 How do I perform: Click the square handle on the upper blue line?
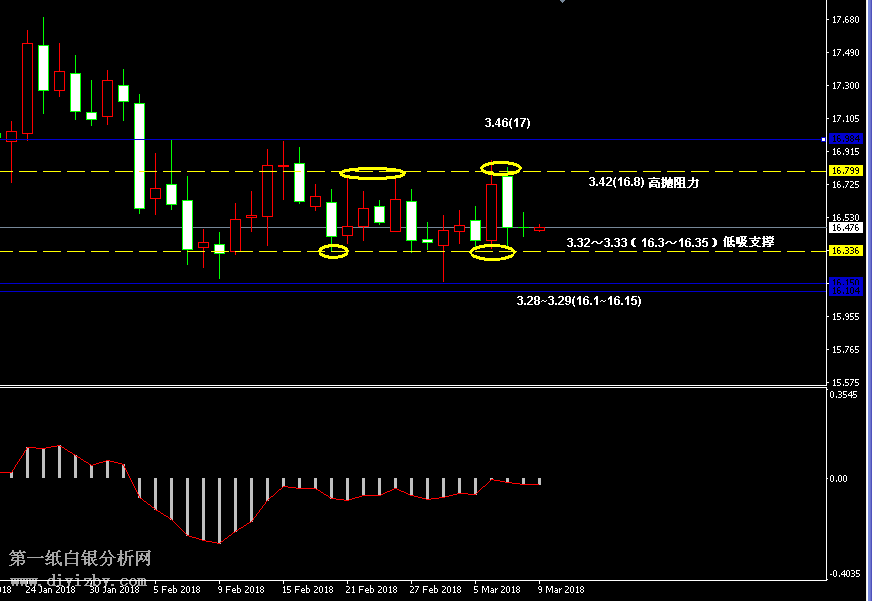tap(822, 139)
